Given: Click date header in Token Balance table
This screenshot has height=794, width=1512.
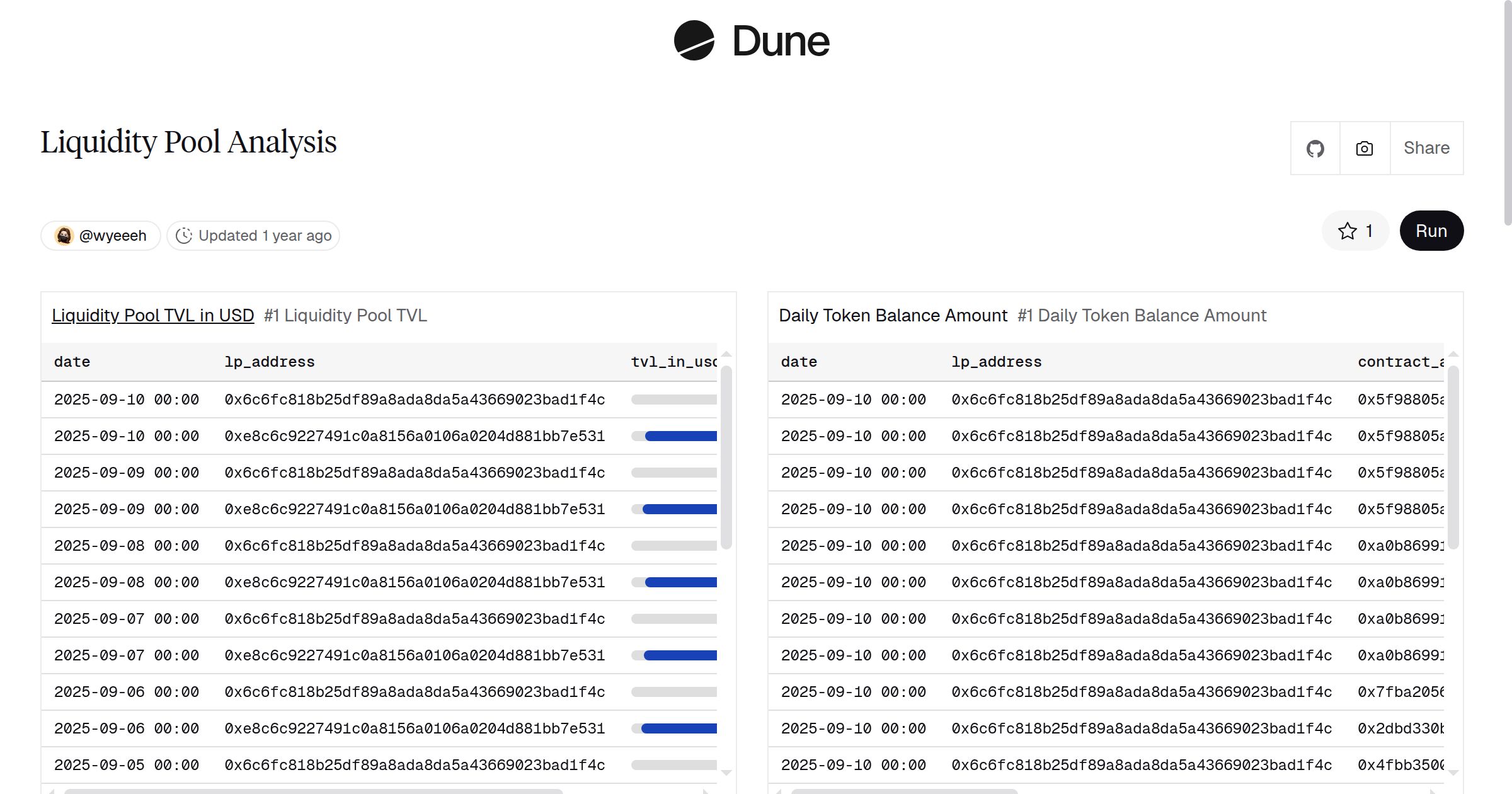Looking at the screenshot, I should pos(798,362).
